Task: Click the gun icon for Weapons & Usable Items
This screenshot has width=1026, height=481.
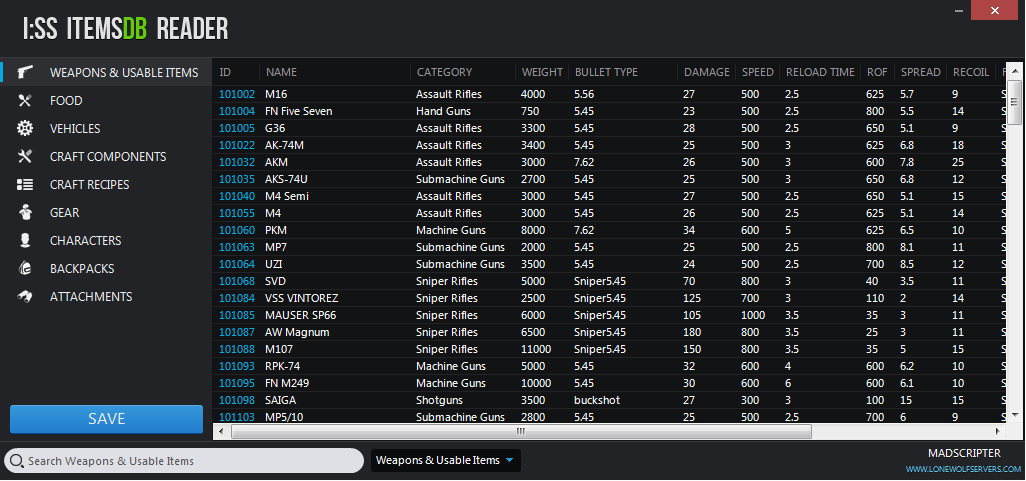Action: click(25, 72)
